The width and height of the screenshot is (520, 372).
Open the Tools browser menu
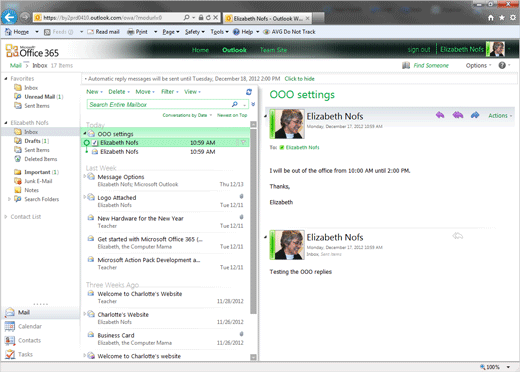tap(219, 32)
